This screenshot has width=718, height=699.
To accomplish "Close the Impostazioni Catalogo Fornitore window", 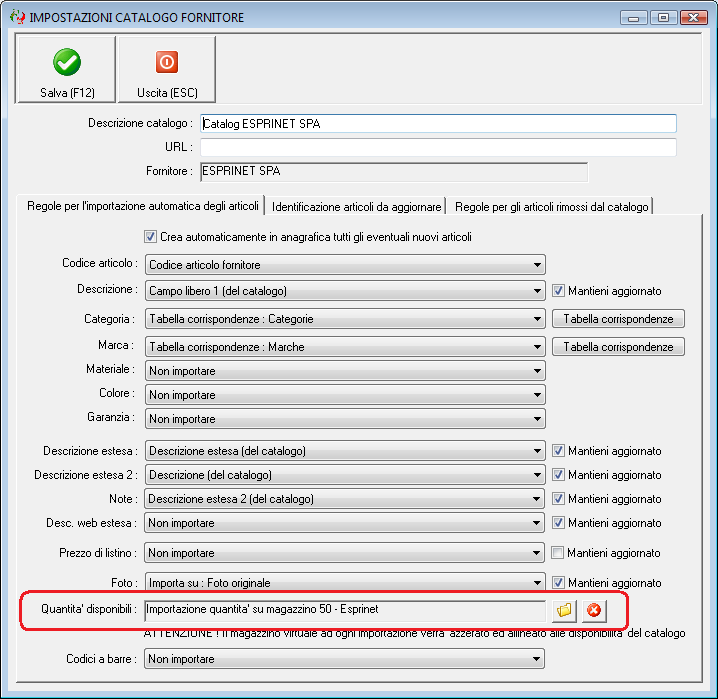I will click(x=693, y=18).
